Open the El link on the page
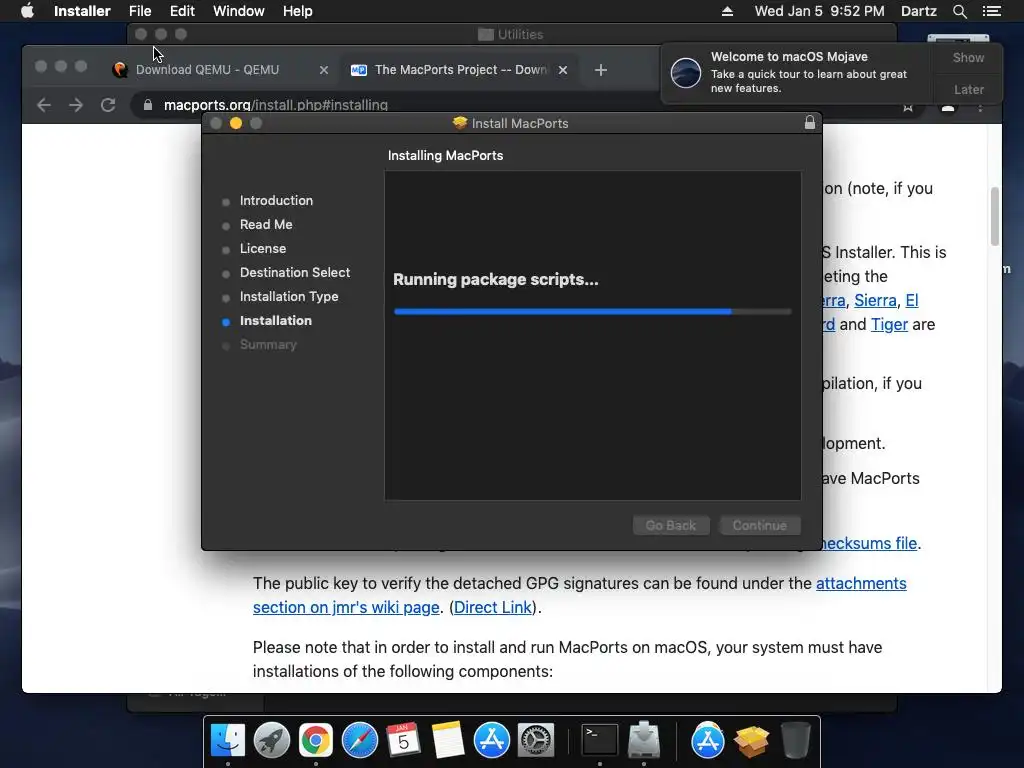Screen dimensions: 1024x768 click(x=912, y=300)
